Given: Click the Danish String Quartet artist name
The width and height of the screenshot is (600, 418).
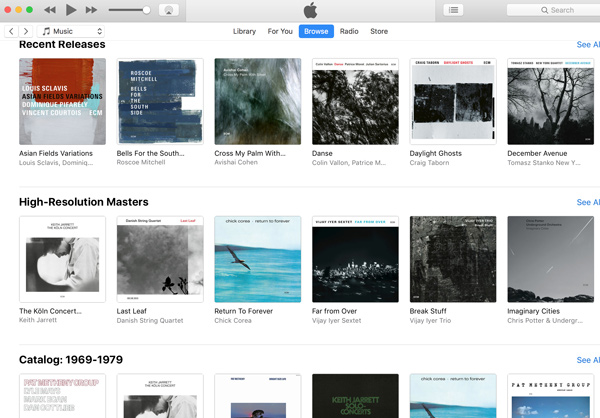Looking at the screenshot, I should tap(150, 320).
